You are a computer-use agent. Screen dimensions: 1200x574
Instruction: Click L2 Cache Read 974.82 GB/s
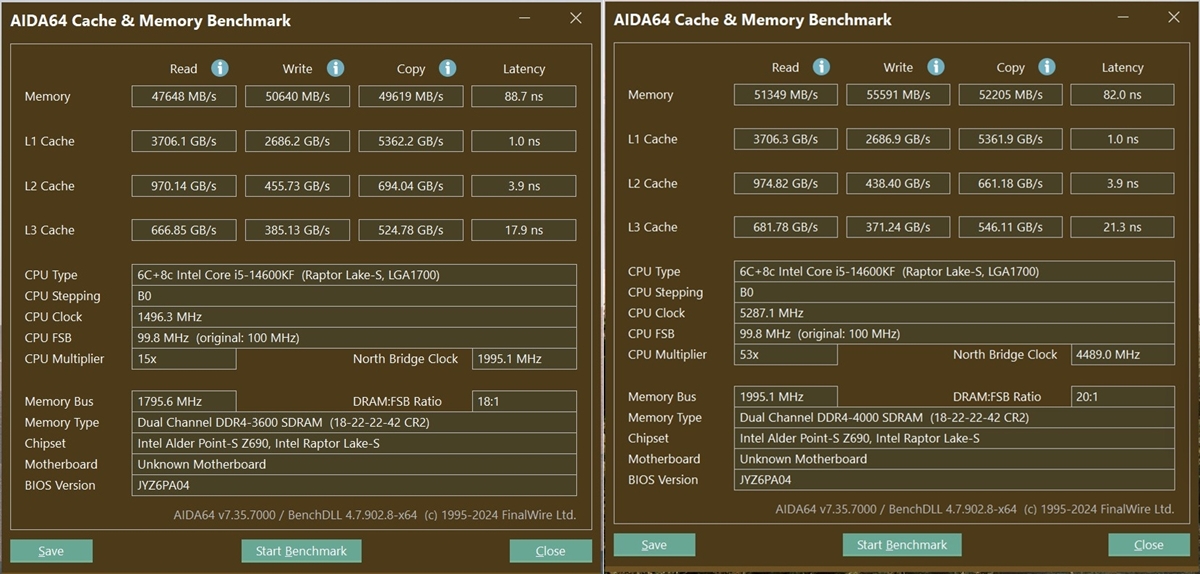tap(786, 183)
